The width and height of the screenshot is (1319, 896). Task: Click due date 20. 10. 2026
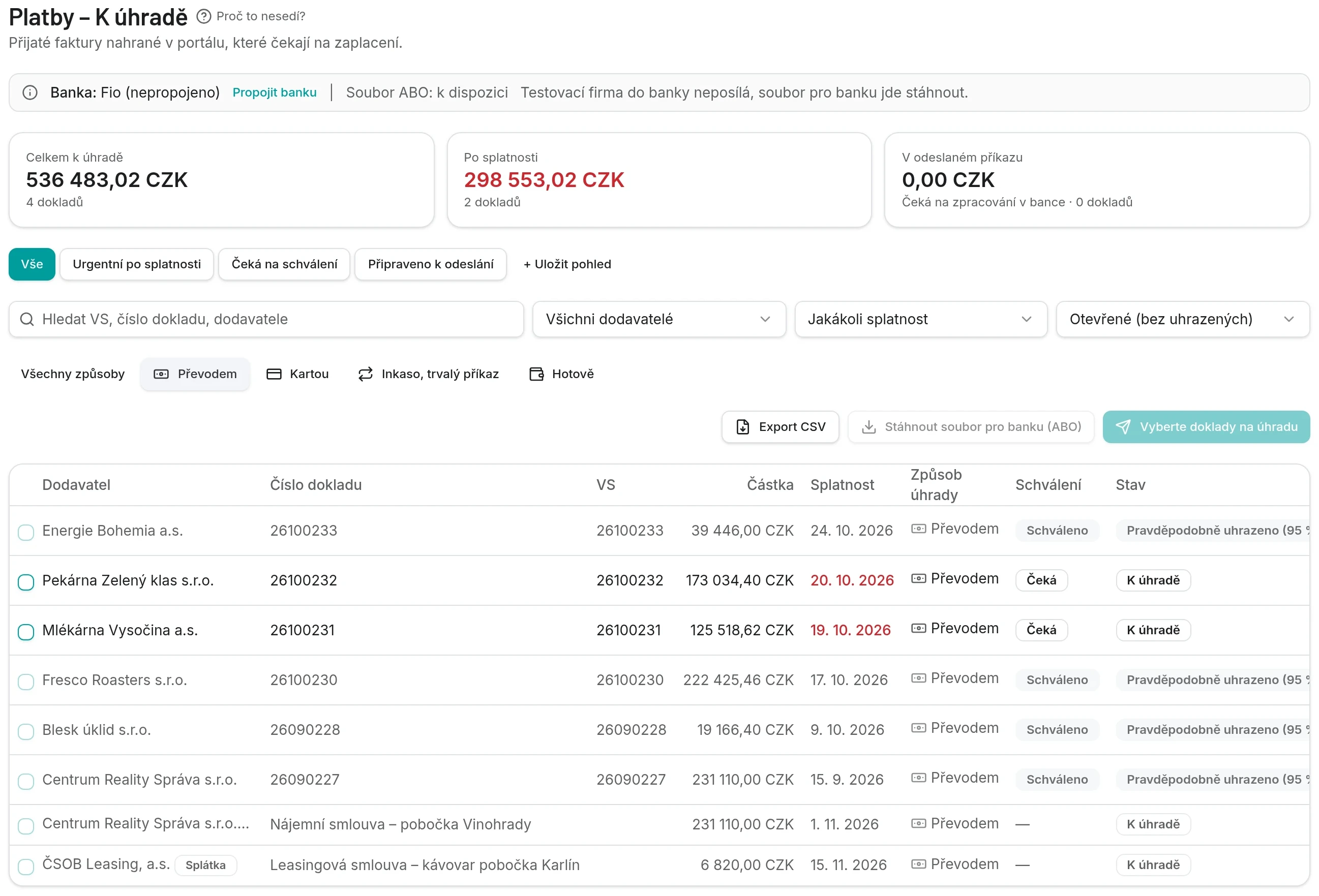tap(853, 580)
